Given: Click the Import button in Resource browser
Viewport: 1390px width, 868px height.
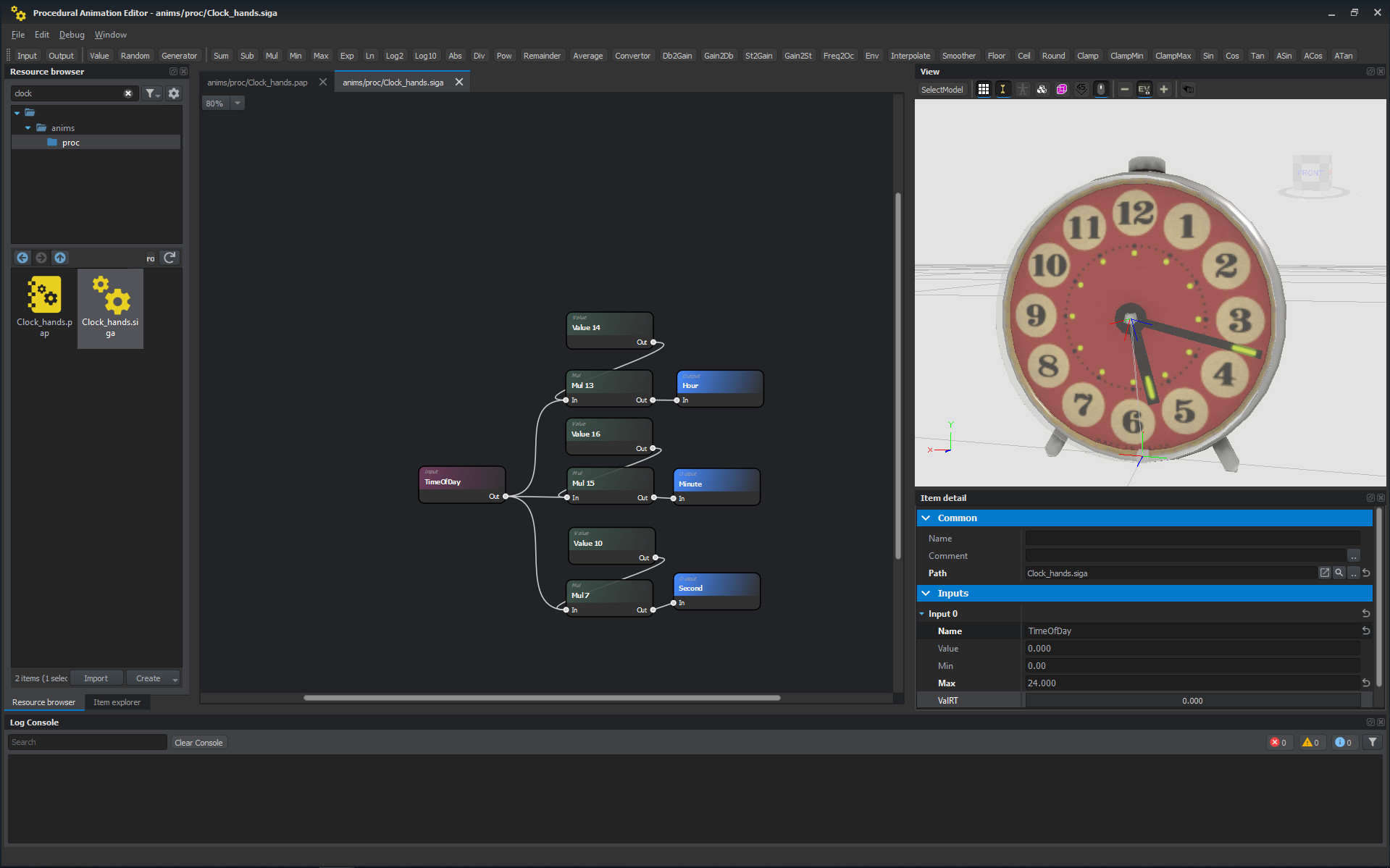Looking at the screenshot, I should [x=96, y=678].
